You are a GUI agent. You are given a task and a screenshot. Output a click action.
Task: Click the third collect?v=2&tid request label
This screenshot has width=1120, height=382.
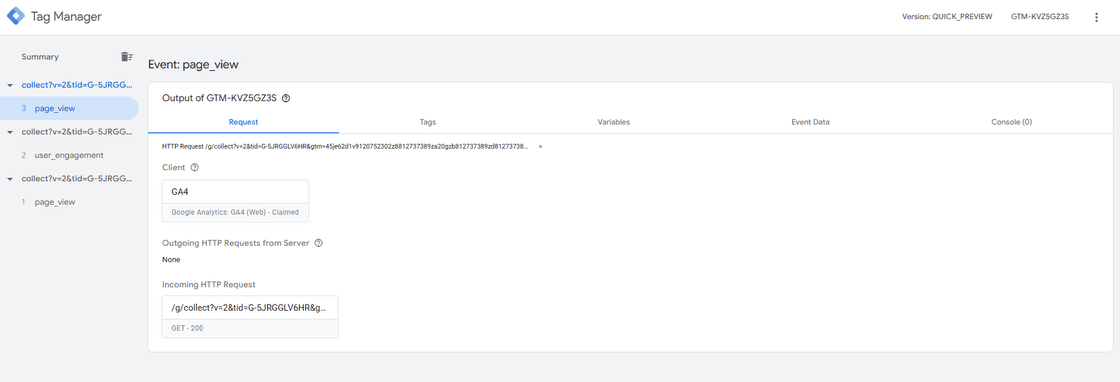point(77,179)
